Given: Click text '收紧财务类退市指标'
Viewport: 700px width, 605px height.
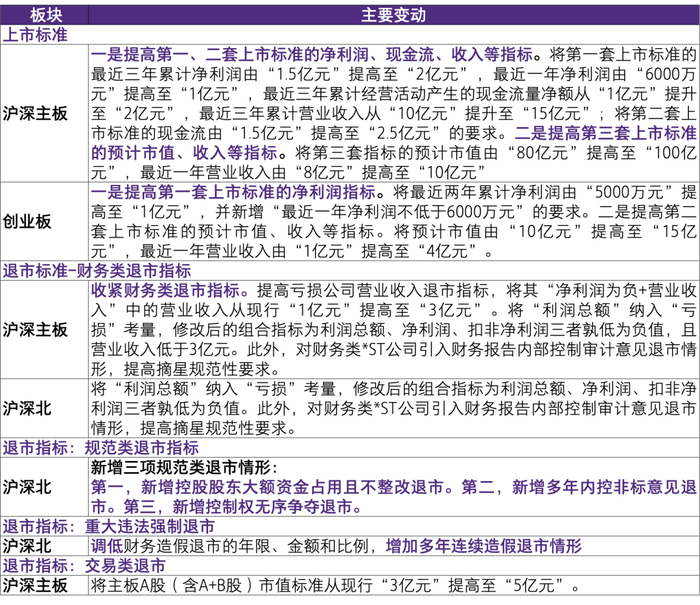Looking at the screenshot, I should pyautogui.click(x=165, y=290).
